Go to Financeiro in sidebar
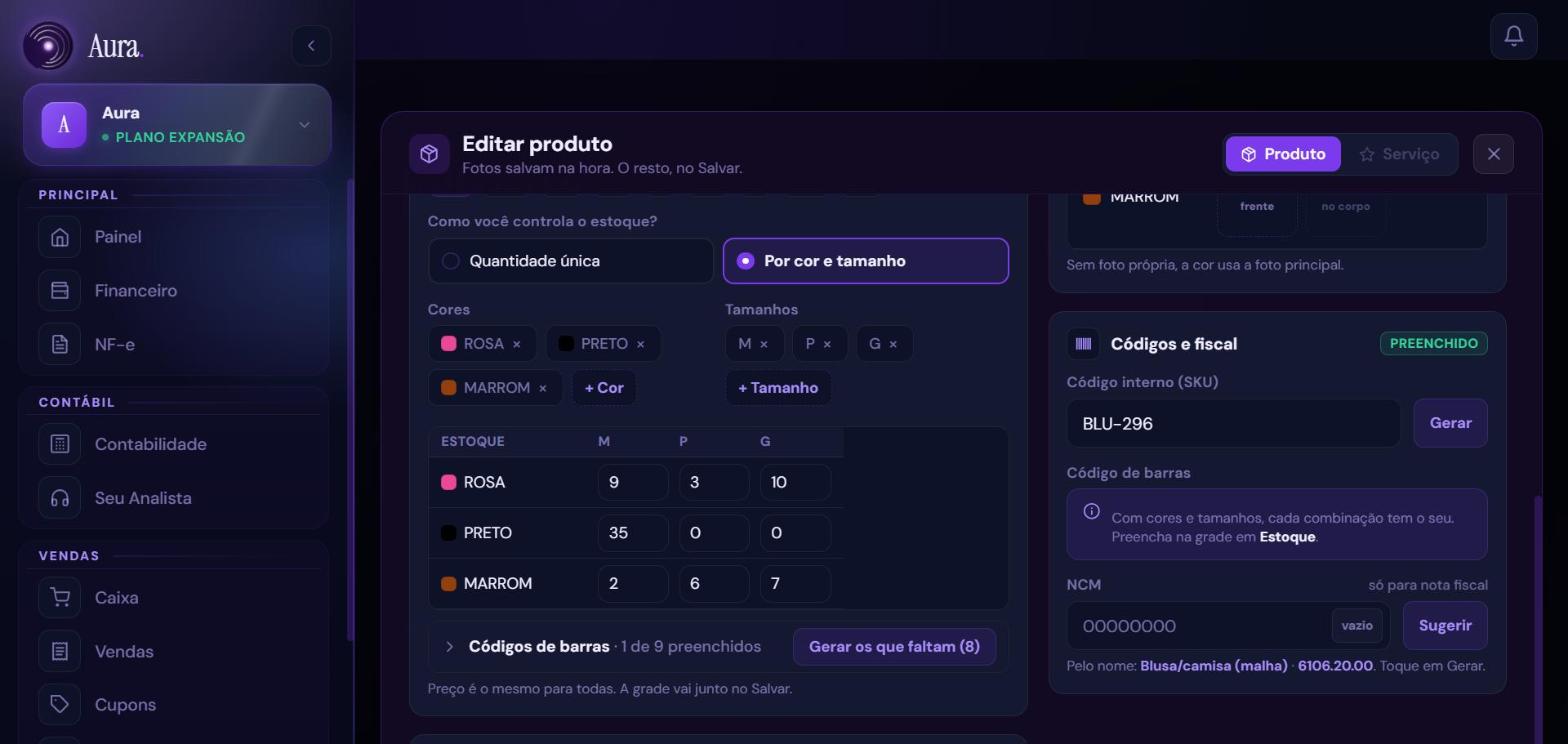This screenshot has height=744, width=1568. [173, 291]
